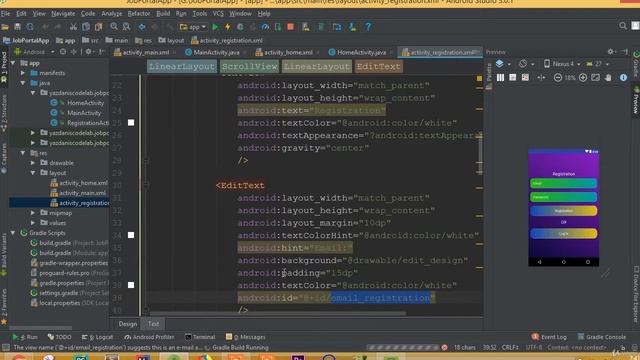The height and width of the screenshot is (360, 640).
Task: Click the blue warnings info icon in Preview
Action: click(623, 78)
